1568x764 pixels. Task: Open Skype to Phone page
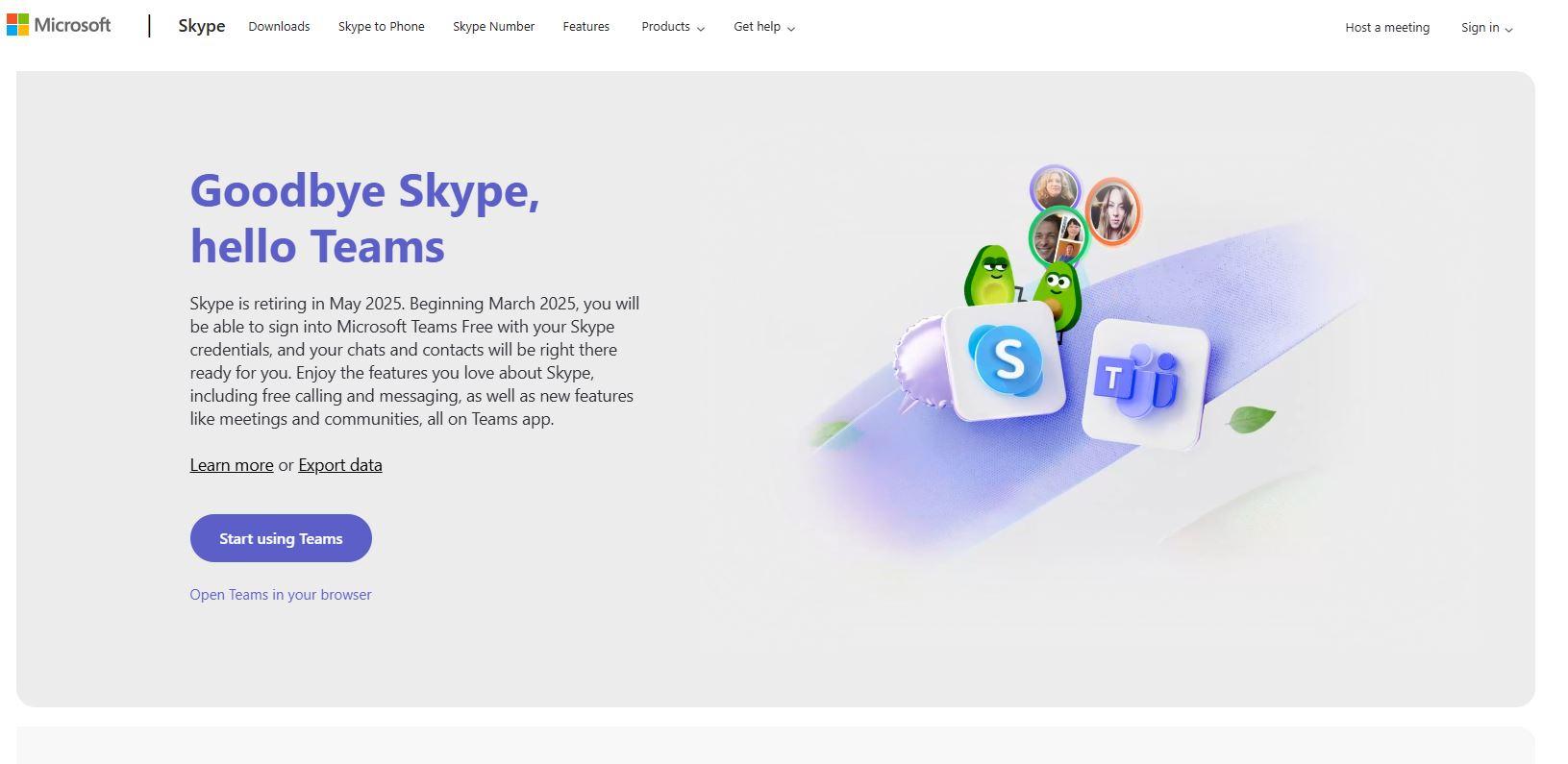pos(381,27)
